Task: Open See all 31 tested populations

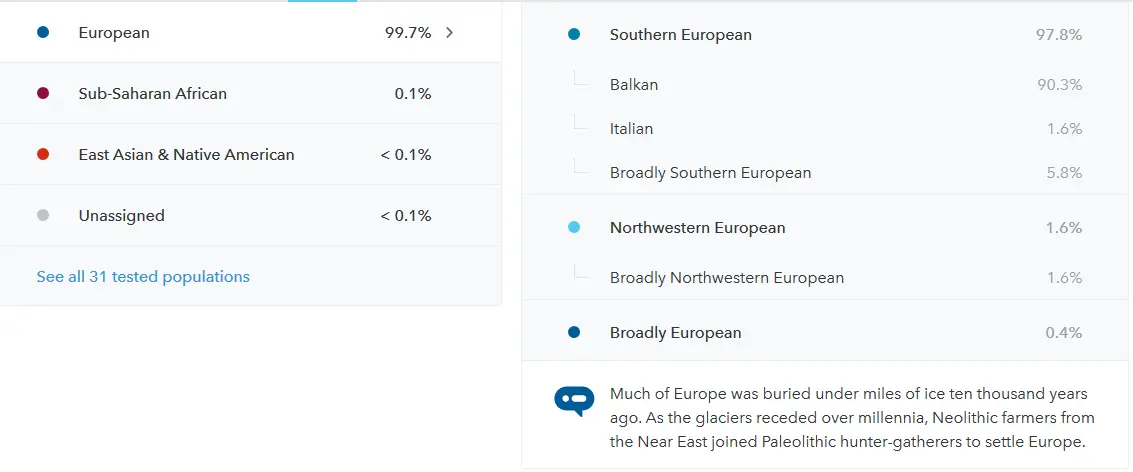Action: pyautogui.click(x=143, y=277)
